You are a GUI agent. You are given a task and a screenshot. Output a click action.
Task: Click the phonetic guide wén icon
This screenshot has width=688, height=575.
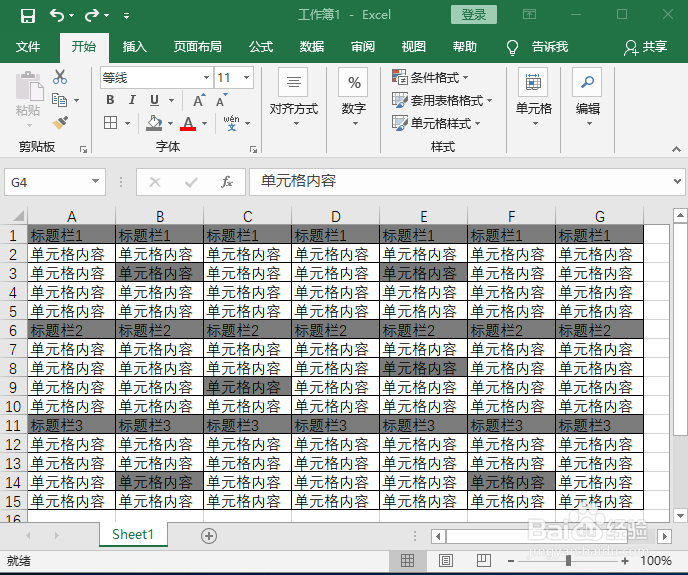tap(231, 123)
